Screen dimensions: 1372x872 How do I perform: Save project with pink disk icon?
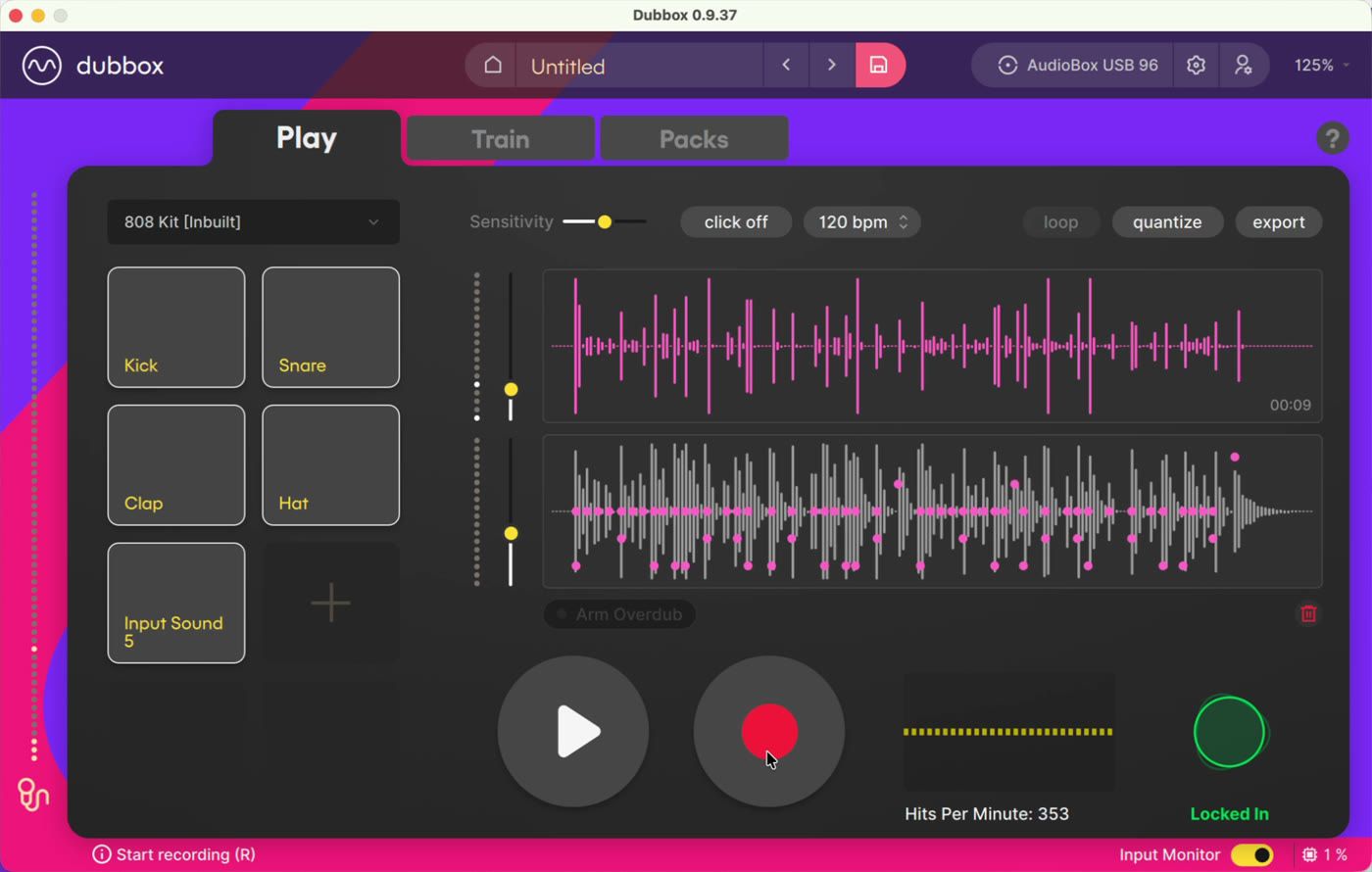click(879, 65)
